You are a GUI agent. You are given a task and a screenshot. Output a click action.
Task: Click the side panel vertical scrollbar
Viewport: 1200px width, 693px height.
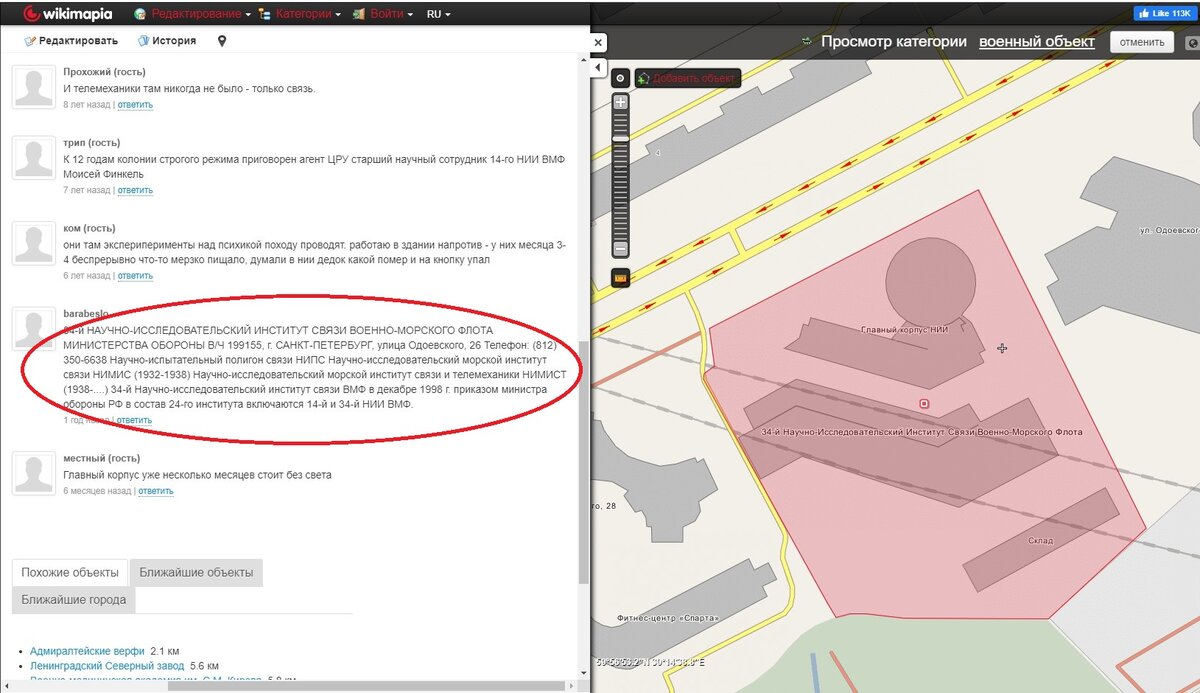tap(584, 460)
